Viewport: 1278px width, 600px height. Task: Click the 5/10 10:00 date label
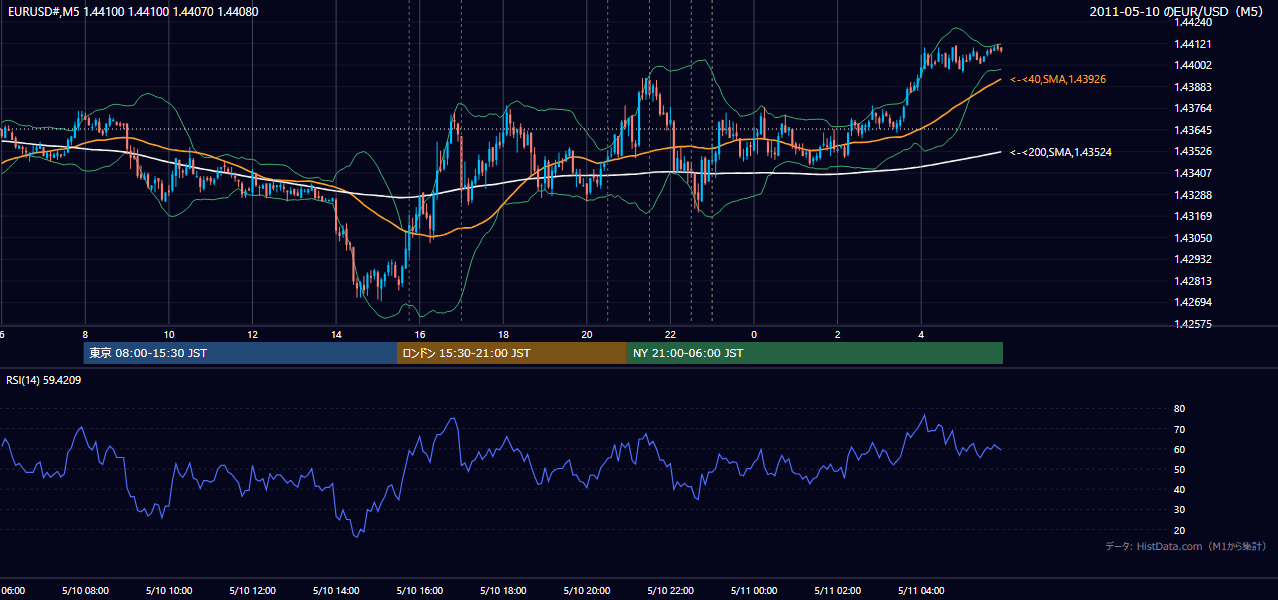pos(168,590)
